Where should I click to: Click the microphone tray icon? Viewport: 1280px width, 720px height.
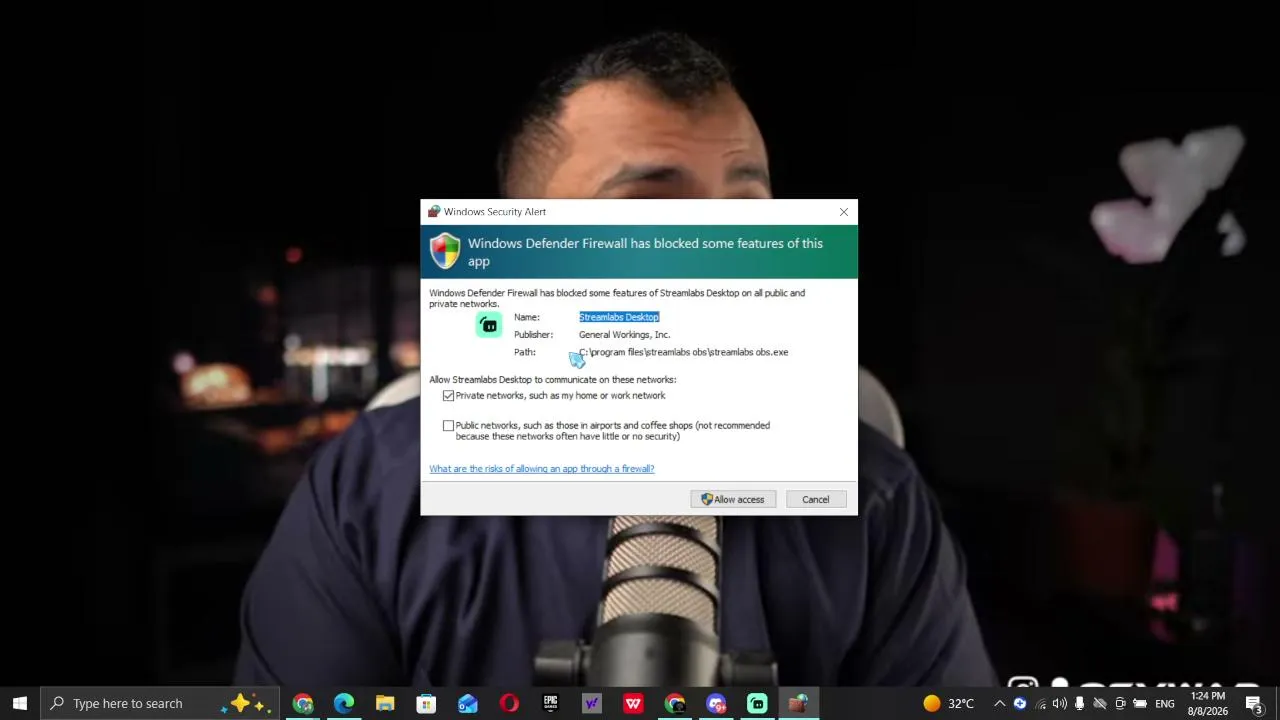[x=1080, y=704]
